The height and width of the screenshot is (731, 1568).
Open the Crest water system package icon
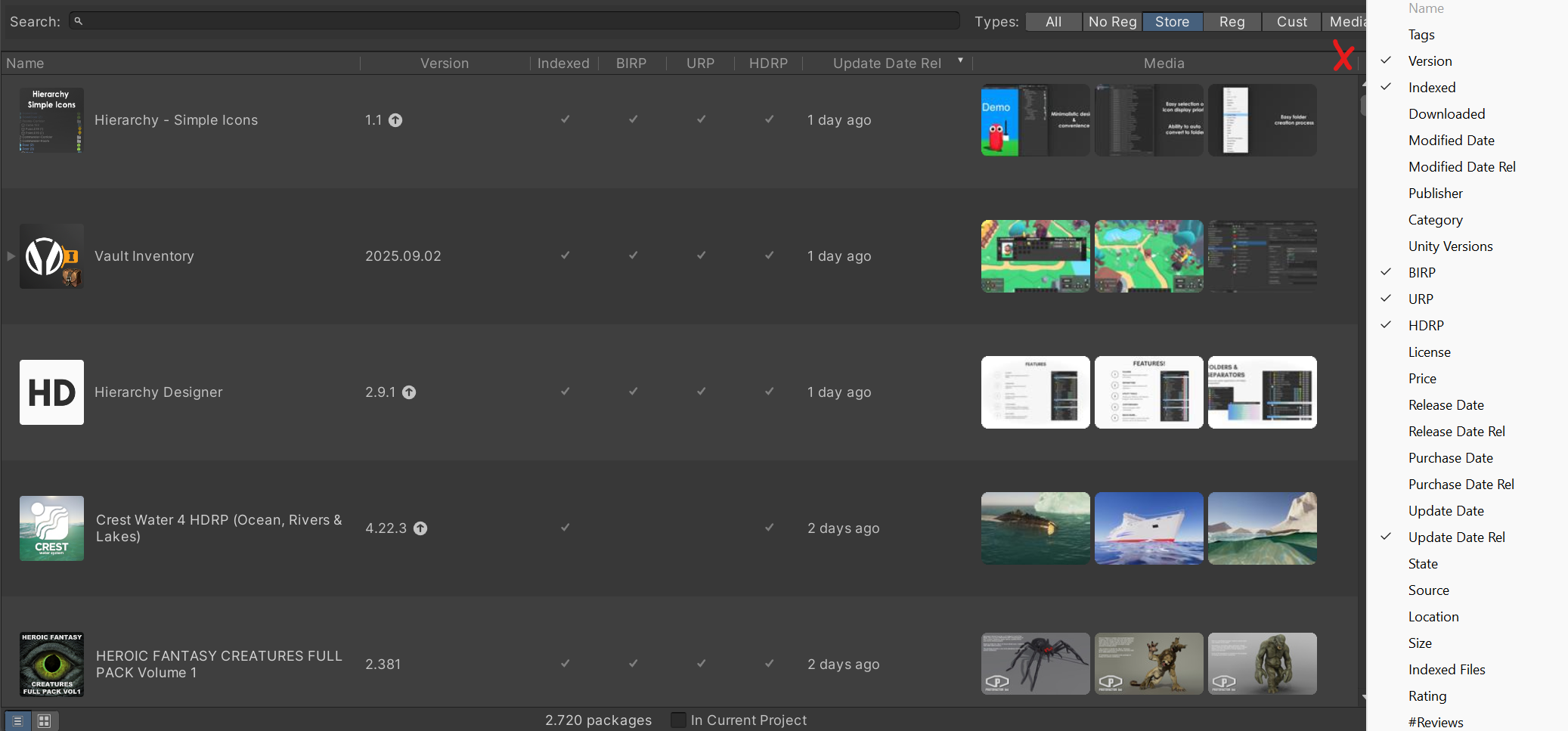51,528
